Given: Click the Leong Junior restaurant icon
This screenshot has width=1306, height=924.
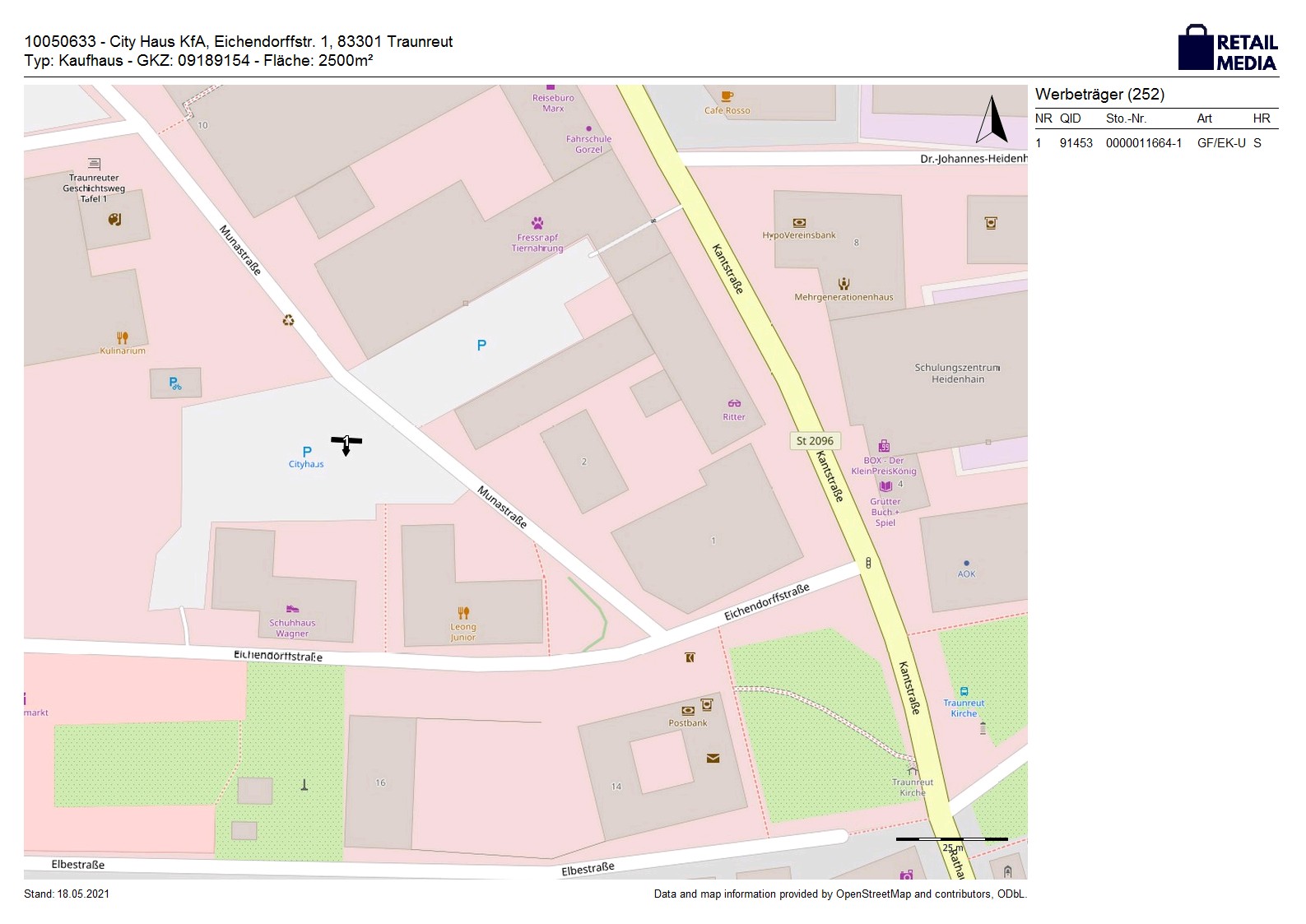Looking at the screenshot, I should click(x=463, y=612).
